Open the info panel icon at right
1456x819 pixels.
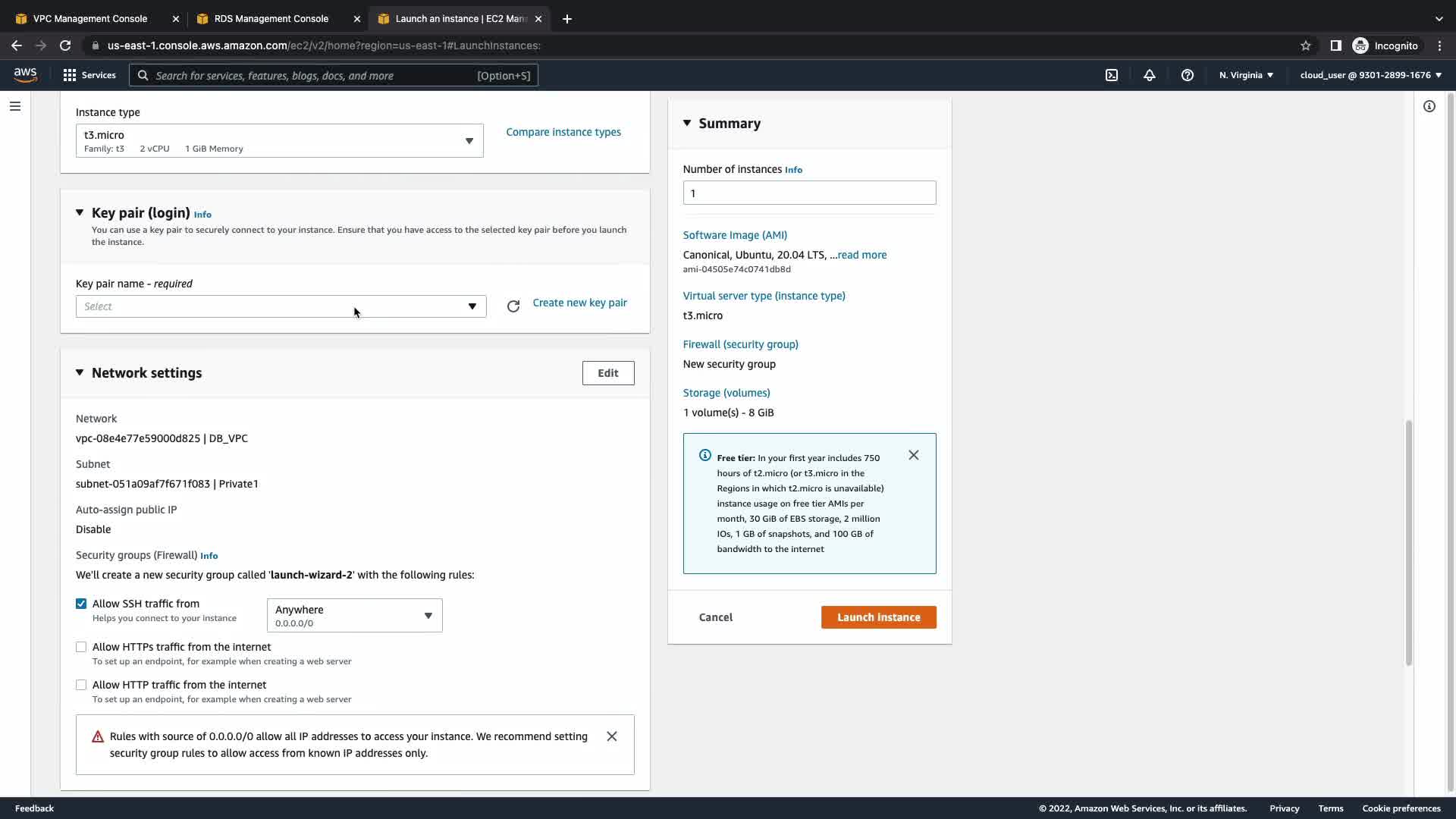[1429, 106]
